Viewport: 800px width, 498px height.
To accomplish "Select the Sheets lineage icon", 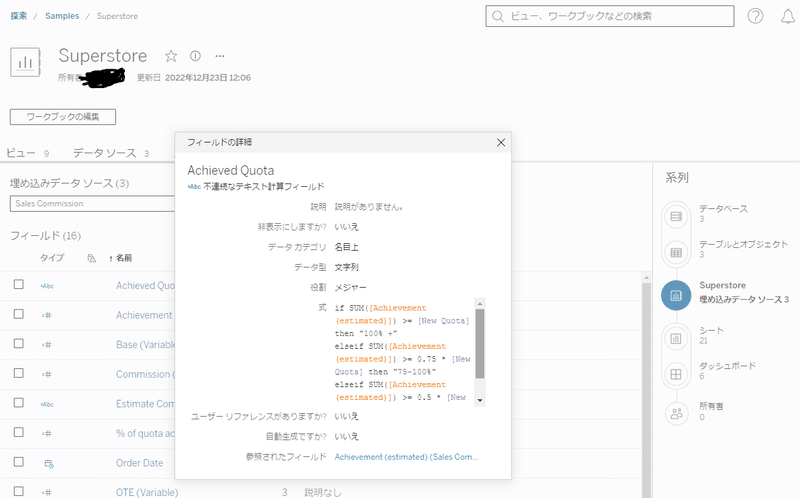I will (676, 338).
